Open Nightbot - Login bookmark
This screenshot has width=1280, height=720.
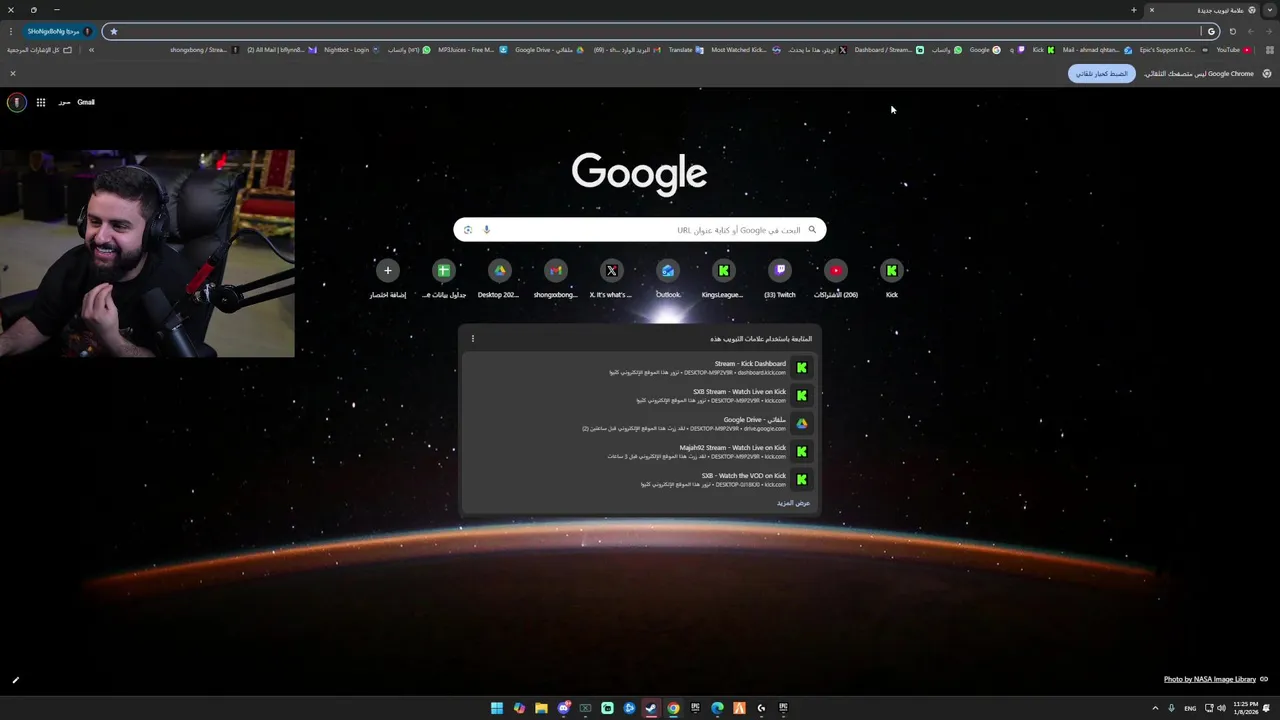click(x=351, y=50)
